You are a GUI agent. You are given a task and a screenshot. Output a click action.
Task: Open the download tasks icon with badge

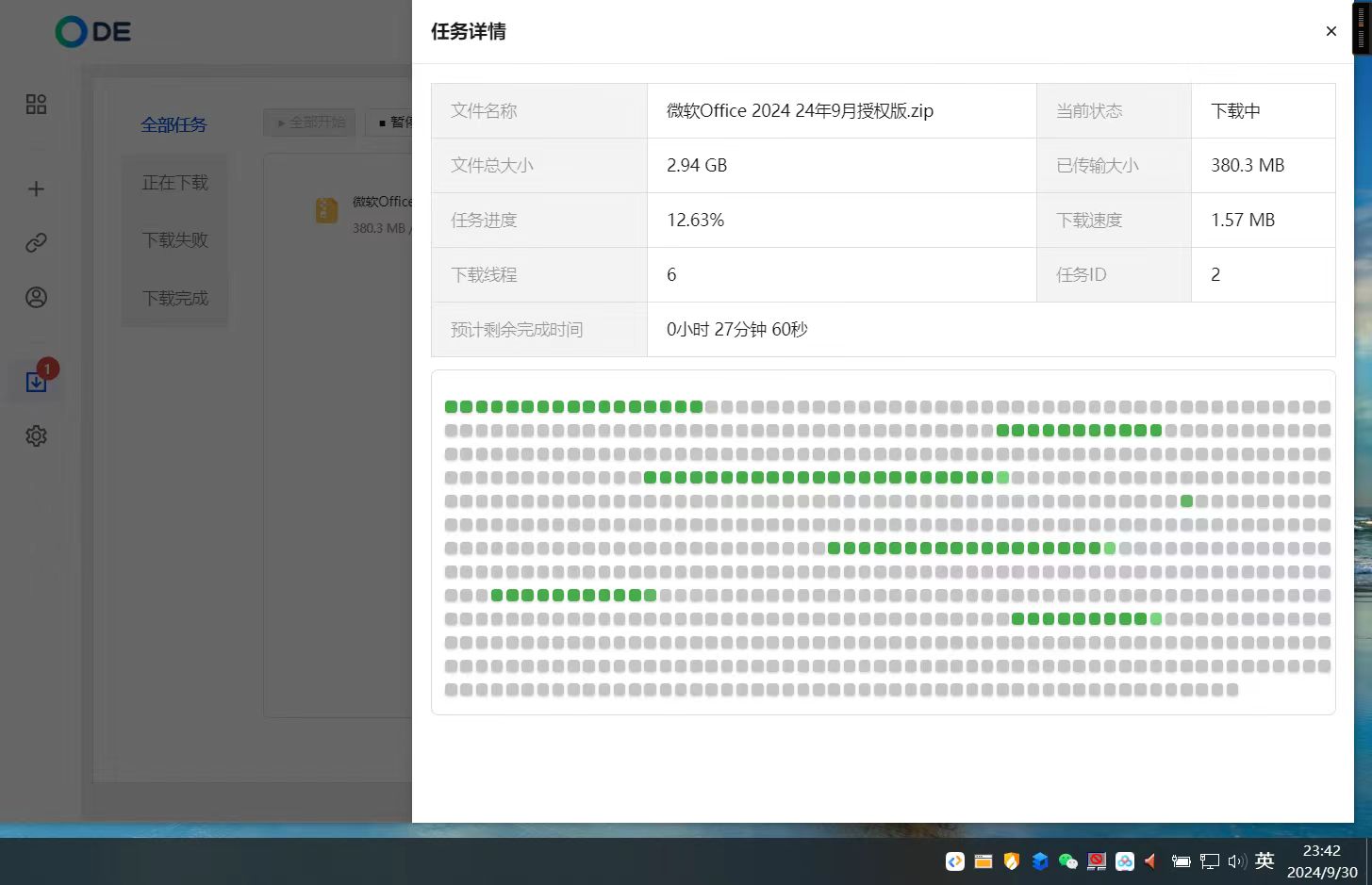[x=36, y=382]
